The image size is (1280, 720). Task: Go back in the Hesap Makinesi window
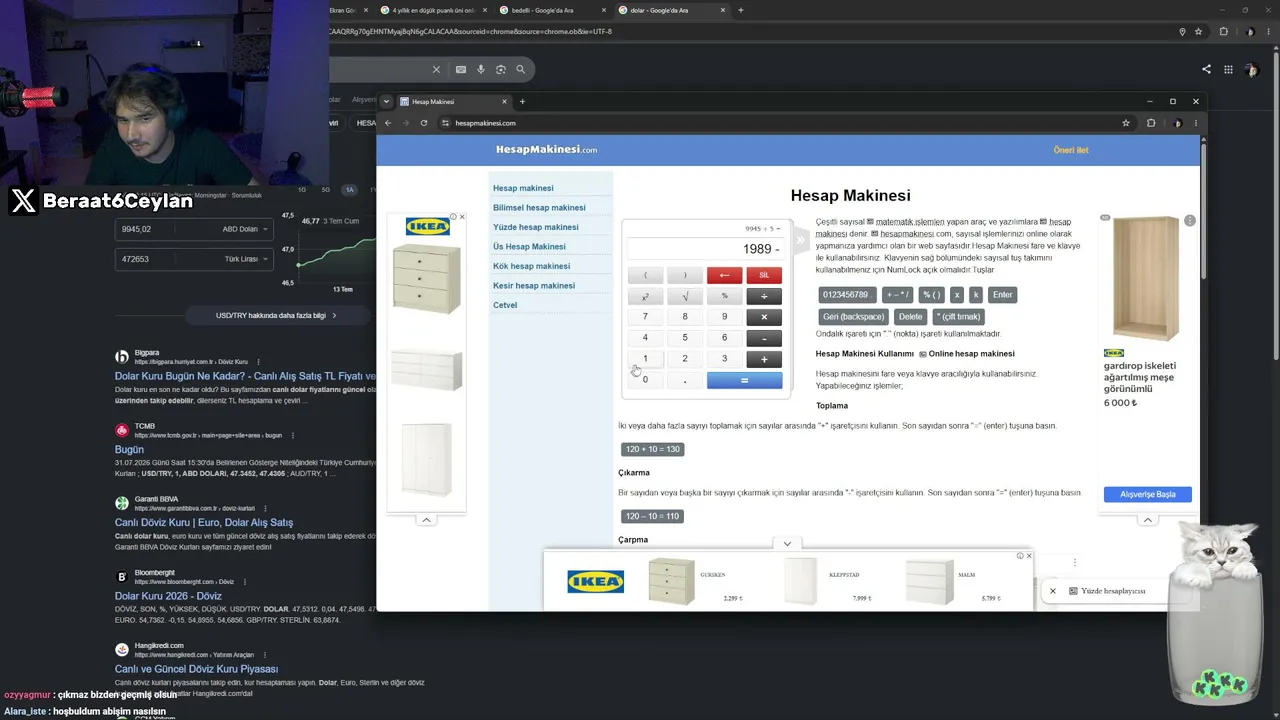tap(388, 123)
